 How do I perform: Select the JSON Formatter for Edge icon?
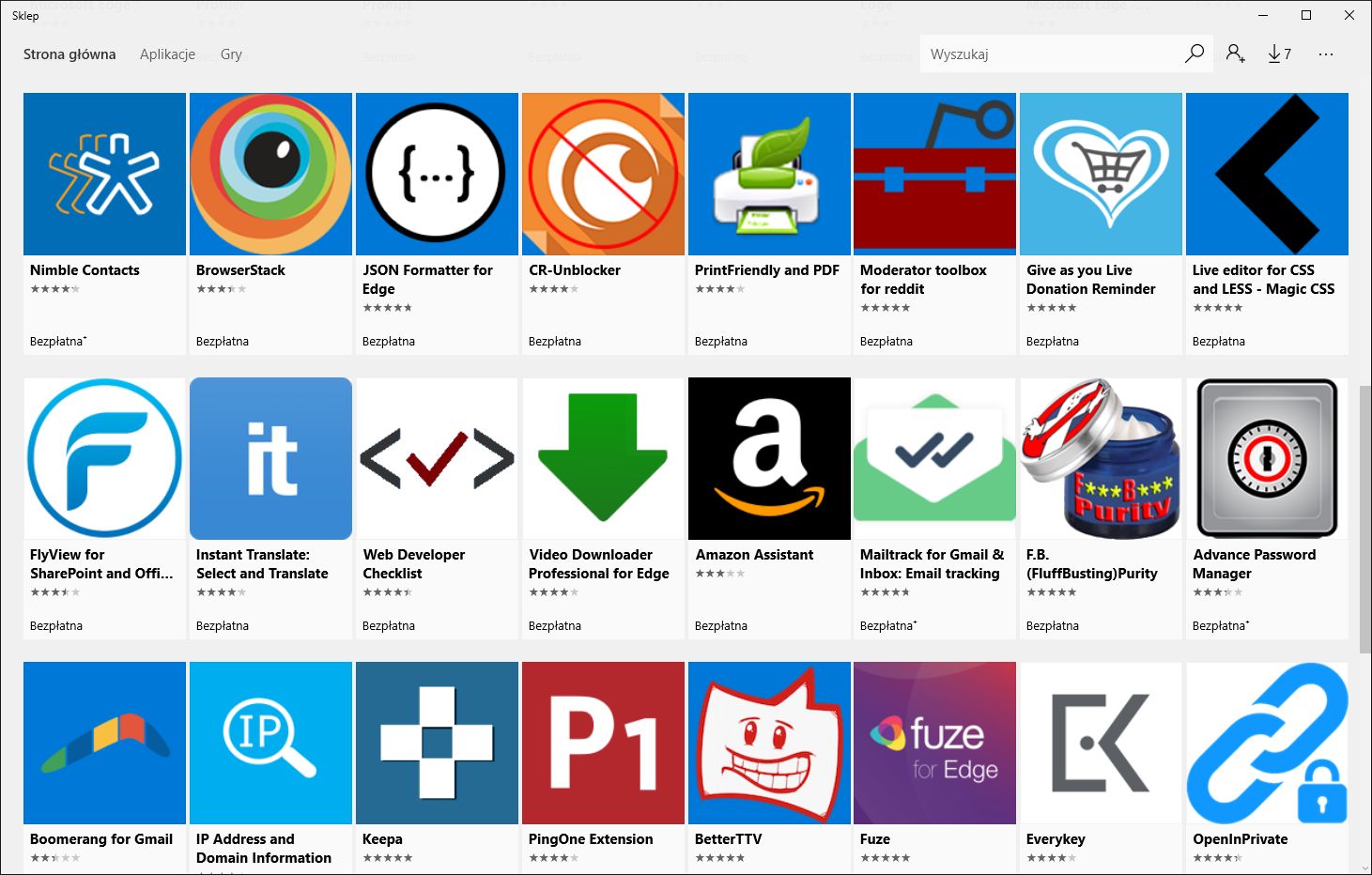[437, 174]
